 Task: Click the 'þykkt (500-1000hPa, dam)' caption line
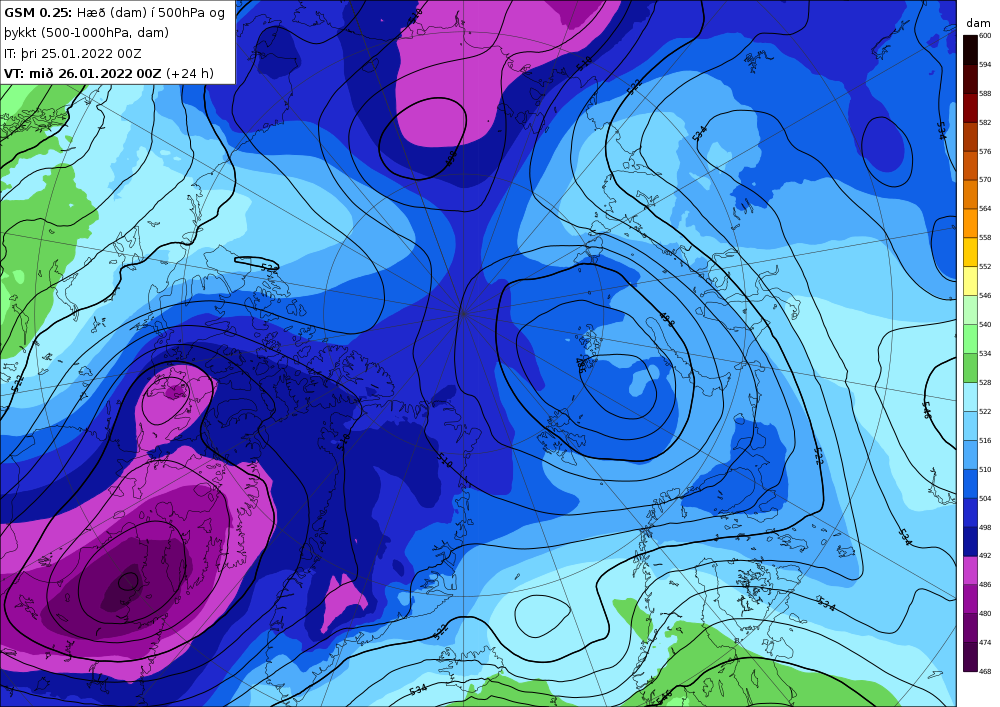86,33
